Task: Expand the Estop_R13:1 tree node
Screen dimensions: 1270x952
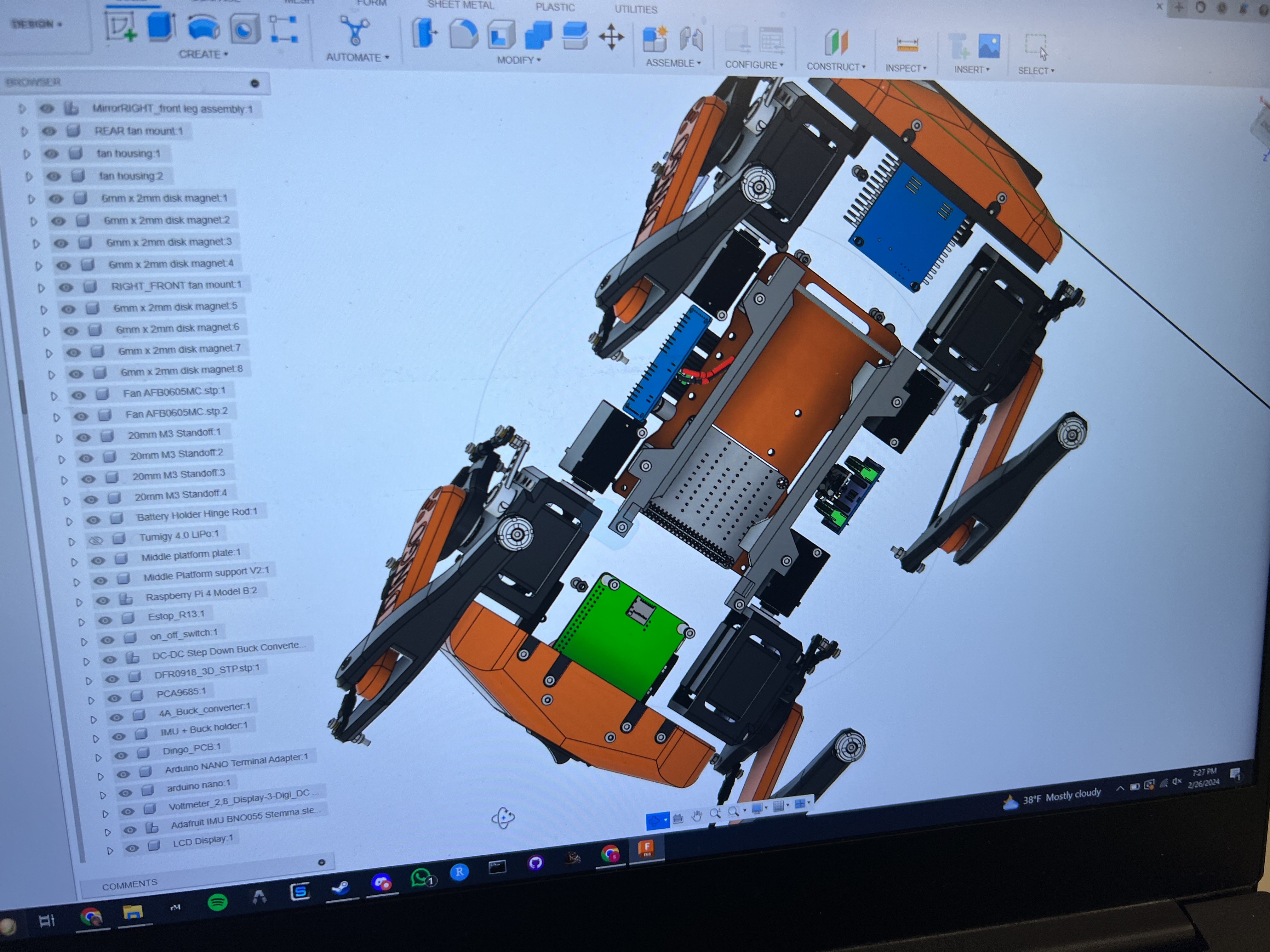Action: coord(82,621)
